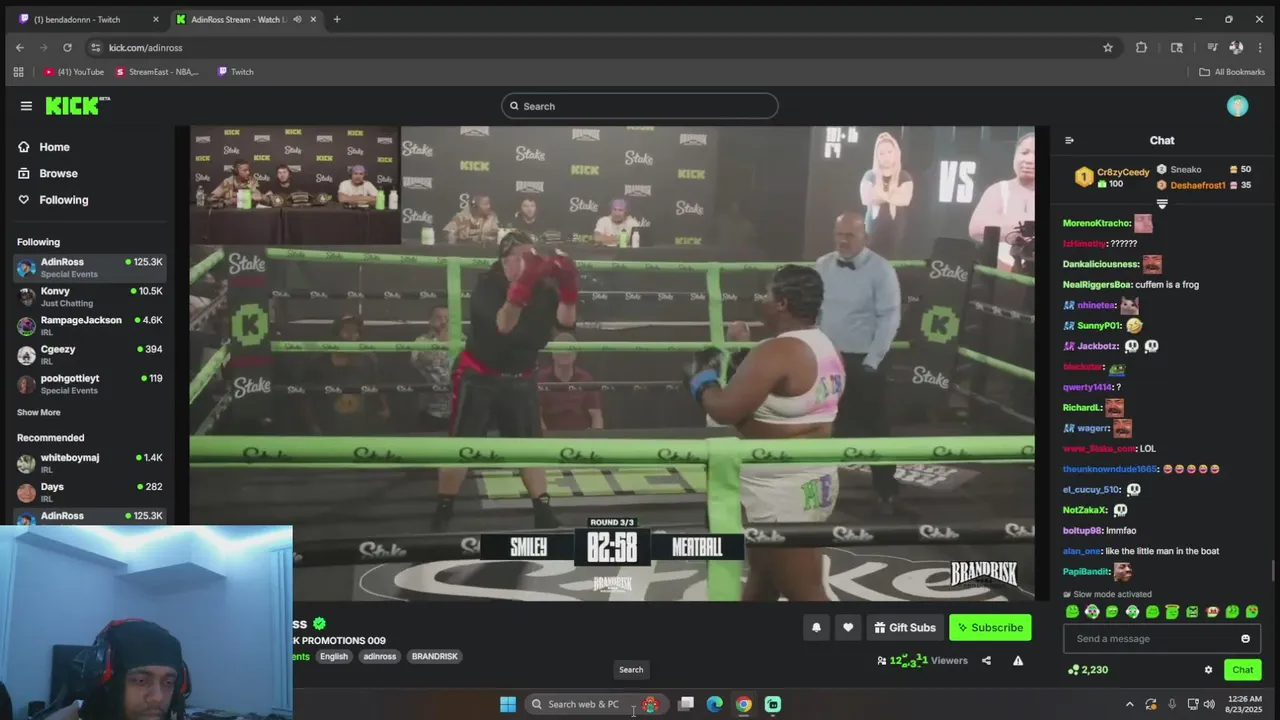Image resolution: width=1280 pixels, height=720 pixels.
Task: Open Chrome from the taskbar
Action: (x=744, y=704)
